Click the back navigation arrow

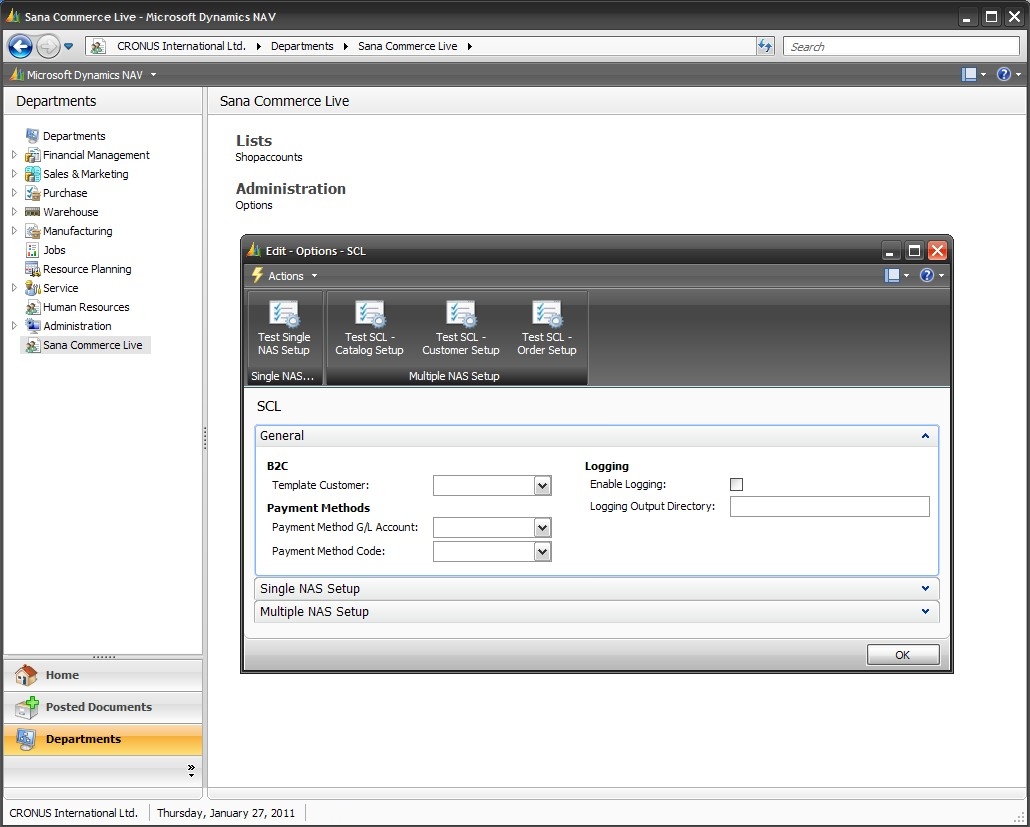point(20,46)
